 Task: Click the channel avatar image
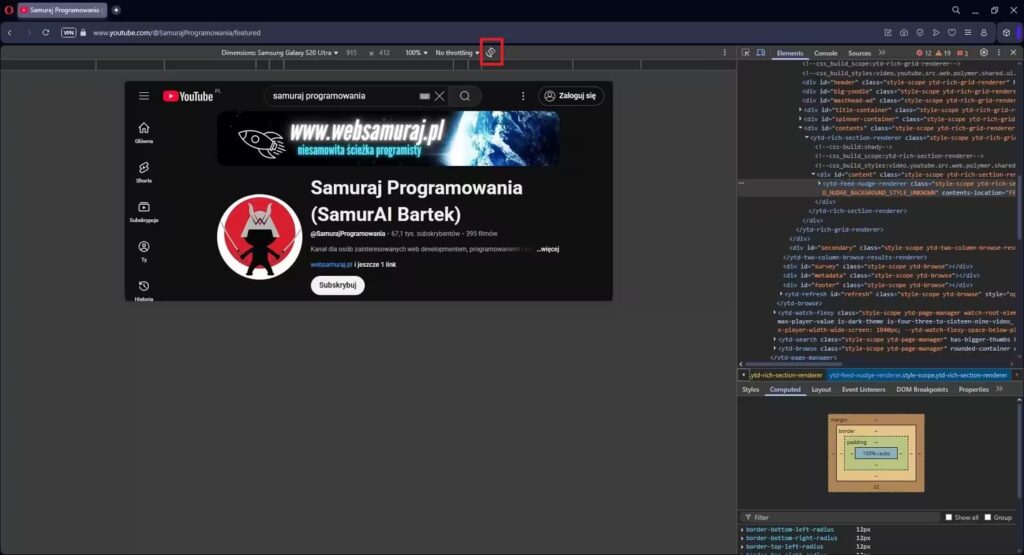point(259,236)
